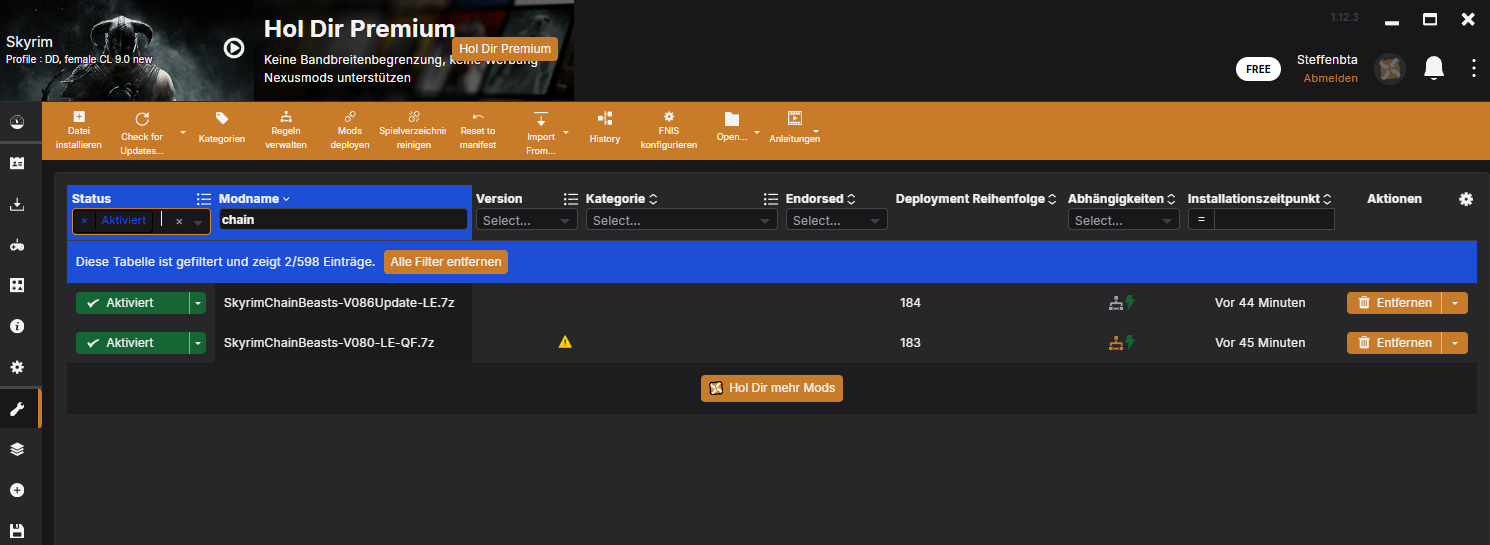Open the notifications bell
The width and height of the screenshot is (1490, 545).
[1434, 68]
